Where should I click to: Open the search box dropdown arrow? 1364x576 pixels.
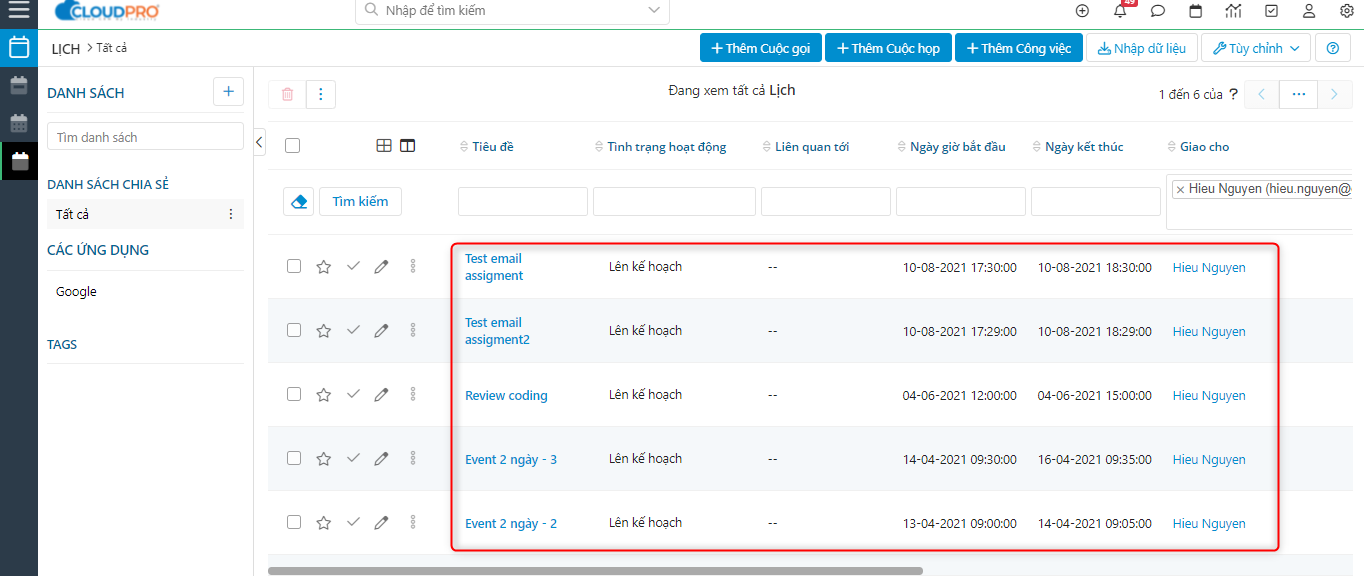654,11
